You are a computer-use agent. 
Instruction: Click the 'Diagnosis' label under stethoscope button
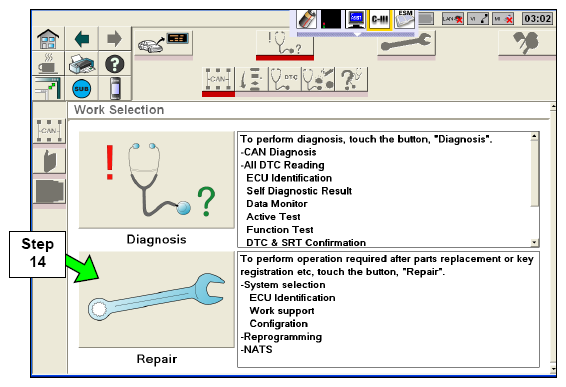(x=157, y=239)
